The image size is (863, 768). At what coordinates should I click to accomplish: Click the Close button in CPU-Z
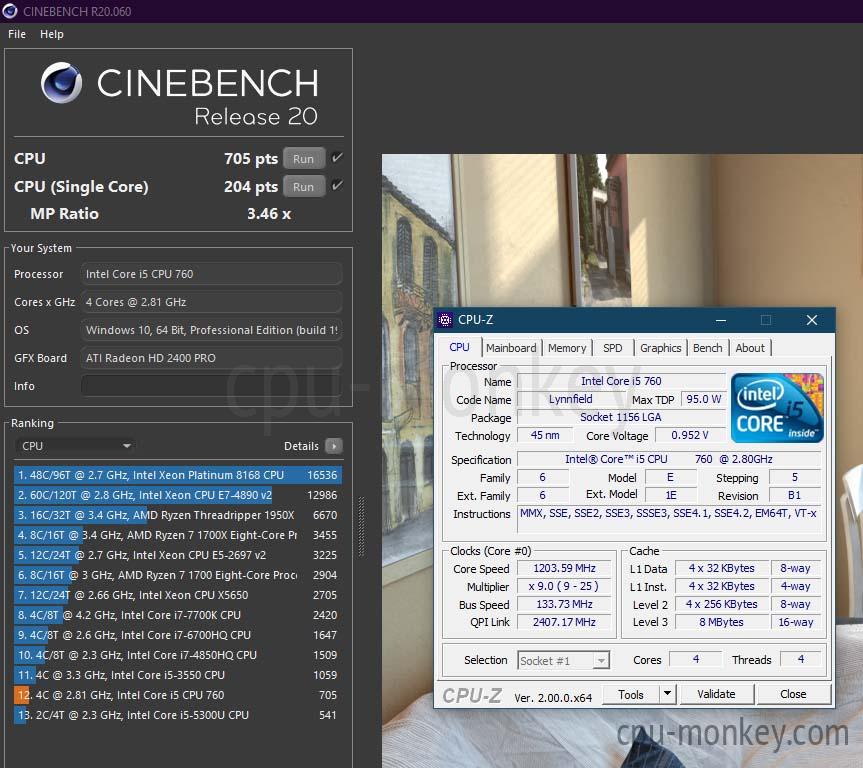[x=793, y=694]
